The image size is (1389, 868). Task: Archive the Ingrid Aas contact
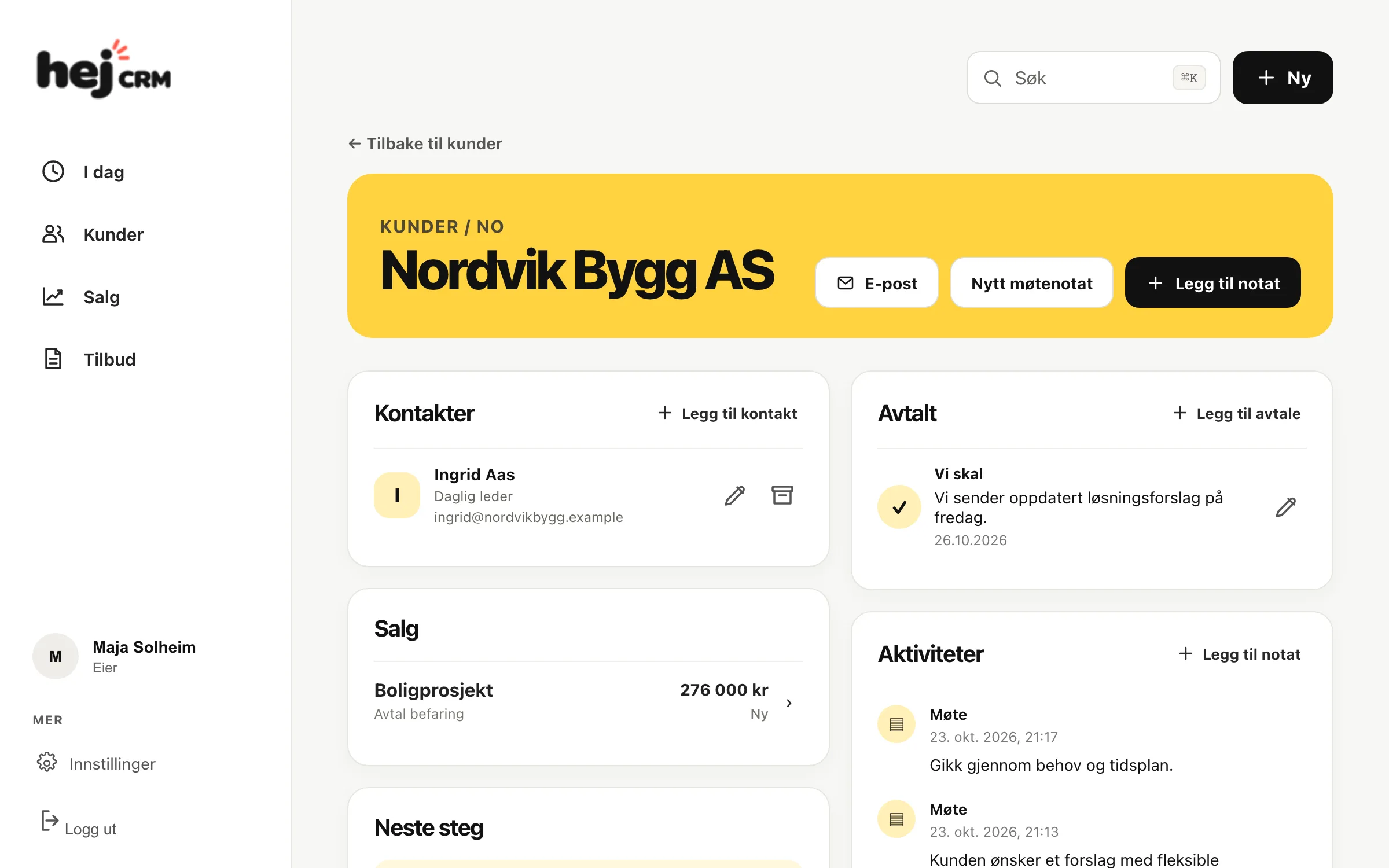coord(782,495)
